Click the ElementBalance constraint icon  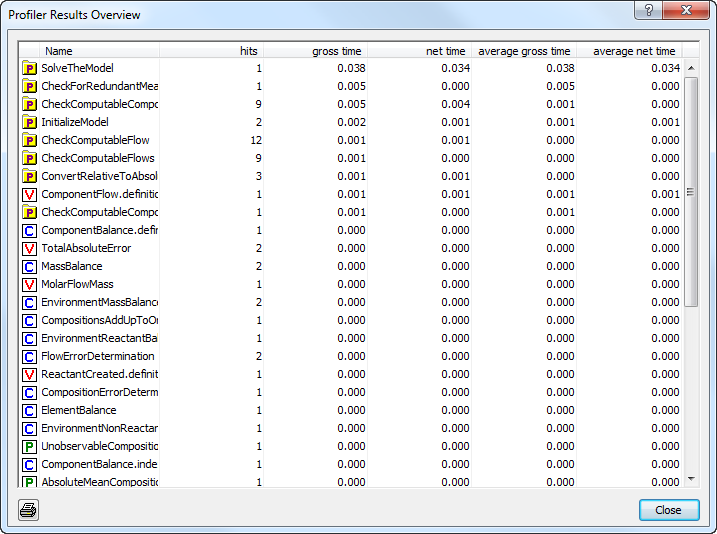click(x=29, y=410)
